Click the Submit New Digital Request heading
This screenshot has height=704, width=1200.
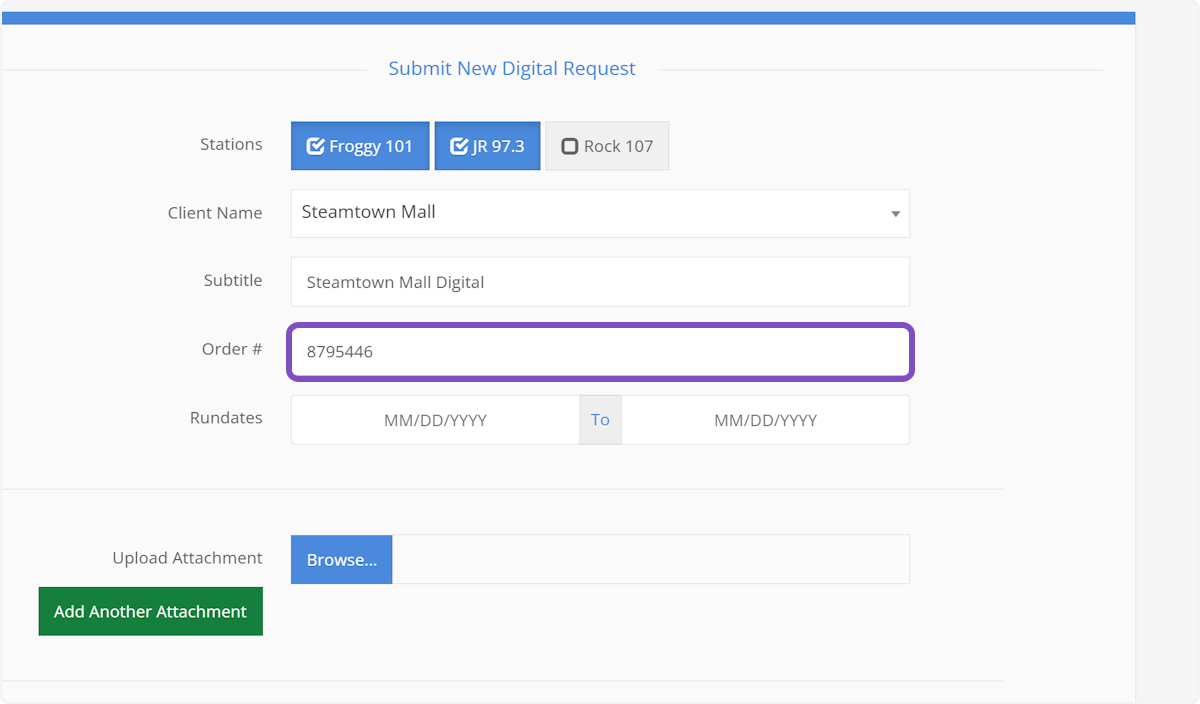pos(512,69)
